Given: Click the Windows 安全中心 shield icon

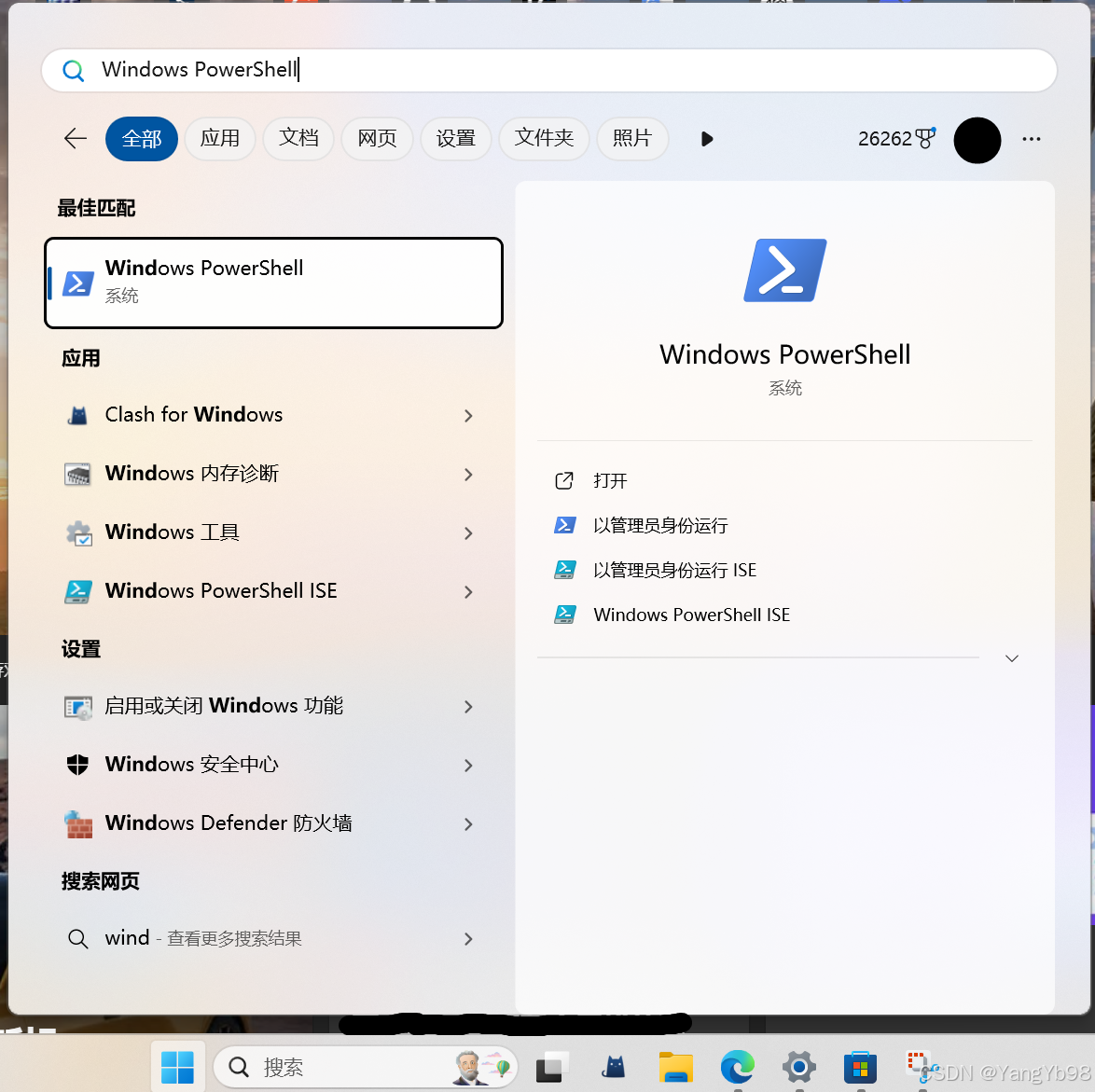Looking at the screenshot, I should [77, 765].
